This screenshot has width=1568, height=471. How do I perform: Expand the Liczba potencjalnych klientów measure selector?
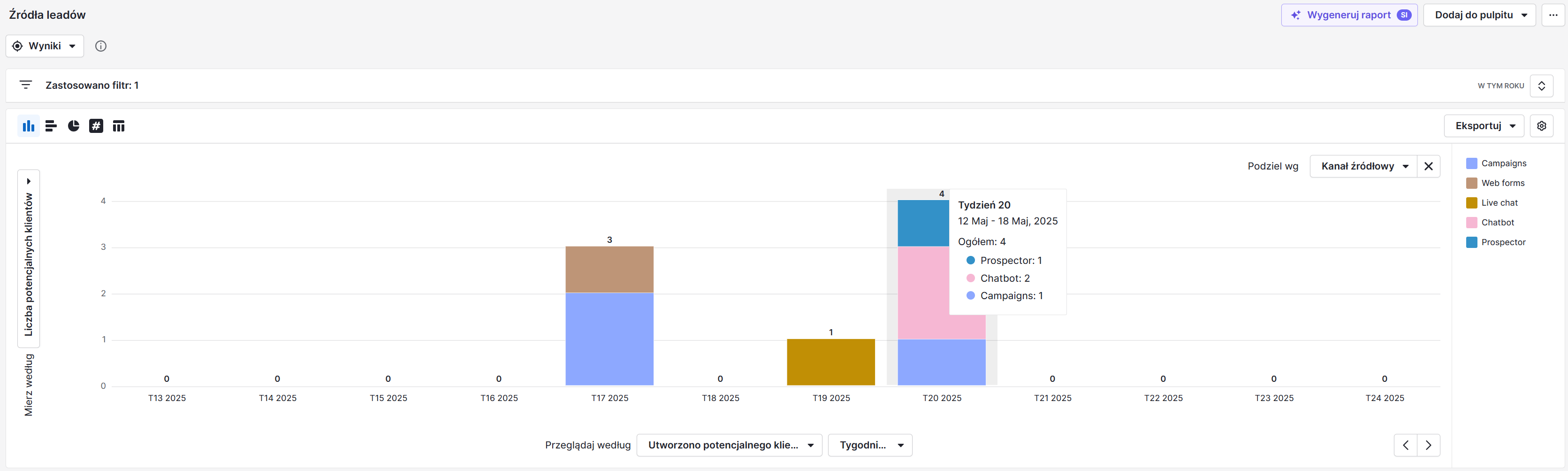click(29, 258)
